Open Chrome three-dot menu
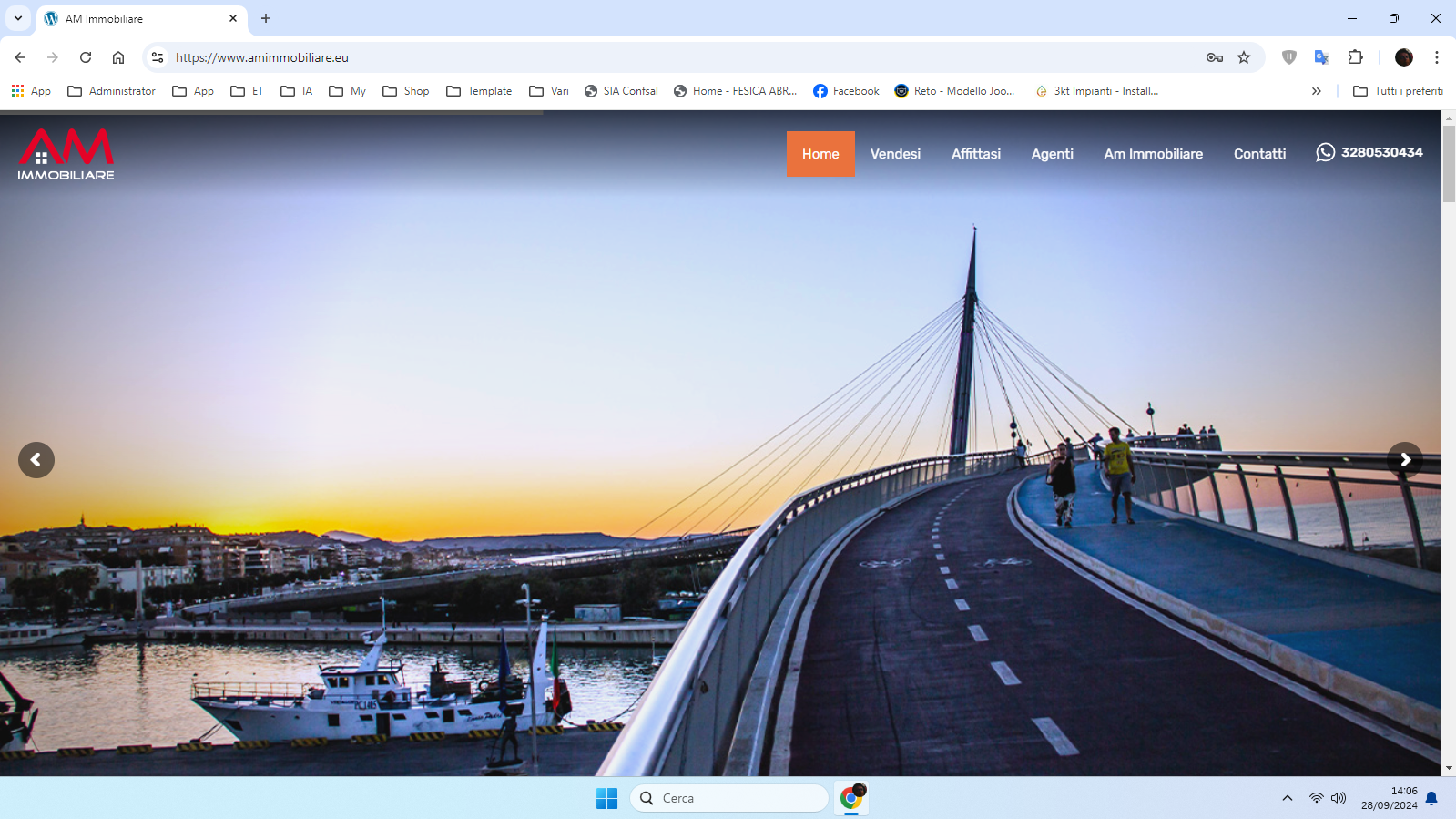 click(1437, 57)
